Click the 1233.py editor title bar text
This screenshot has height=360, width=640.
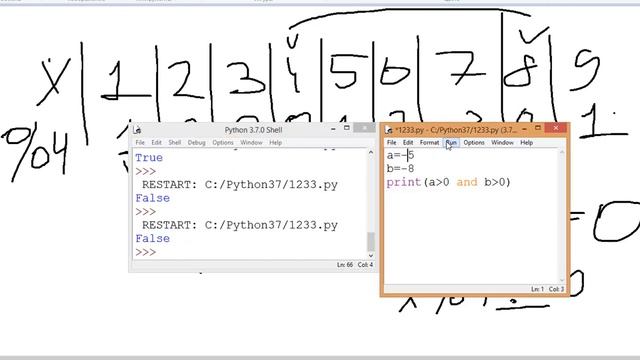[x=456, y=130]
